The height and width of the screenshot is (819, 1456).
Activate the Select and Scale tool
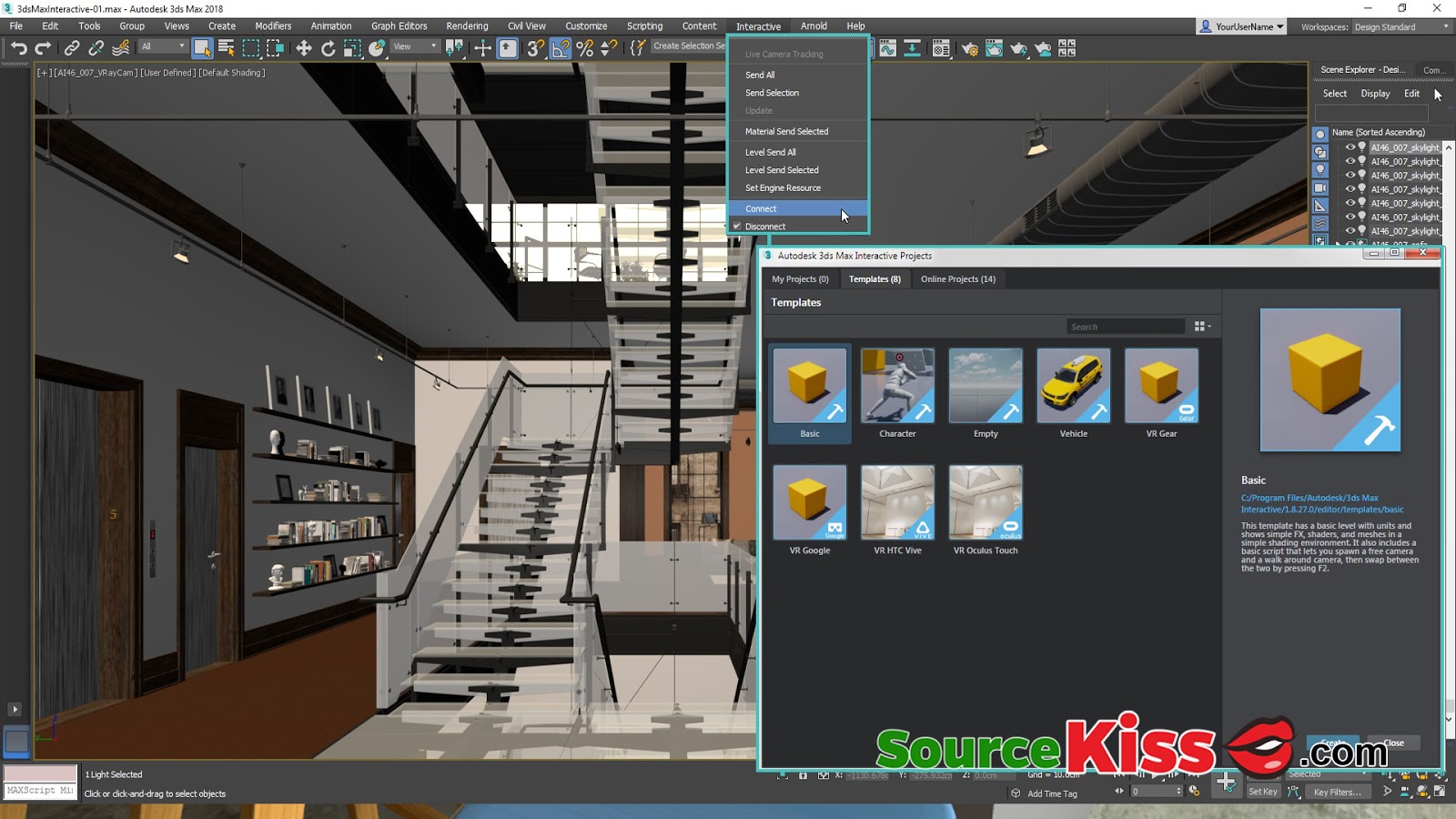[352, 48]
